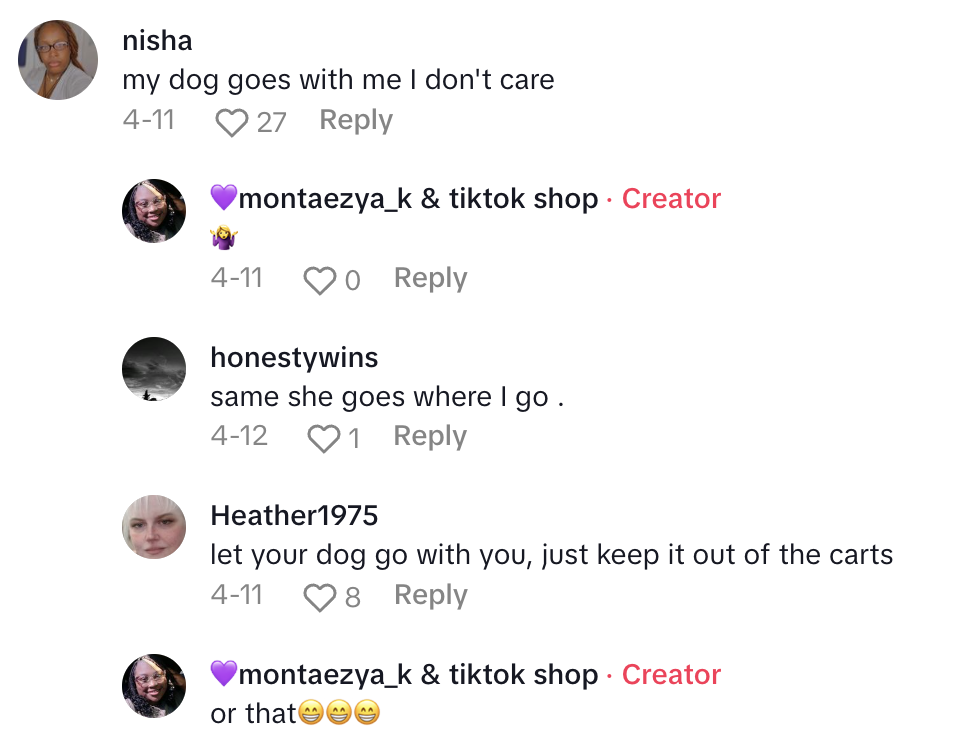Open creator avatar beside shrug emoji reply

154,211
